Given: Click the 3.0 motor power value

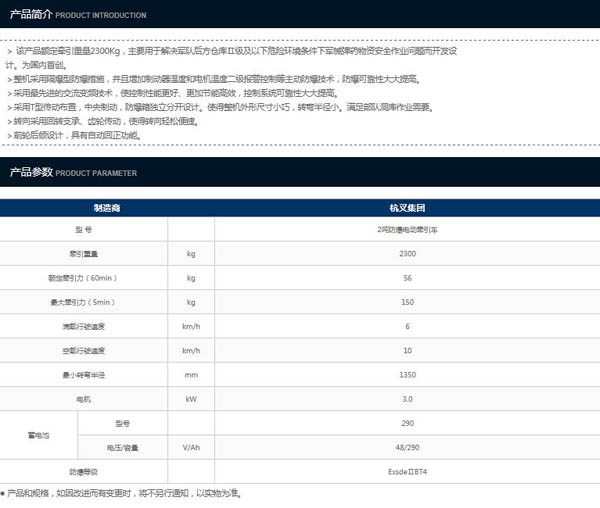Looking at the screenshot, I should [x=407, y=399].
